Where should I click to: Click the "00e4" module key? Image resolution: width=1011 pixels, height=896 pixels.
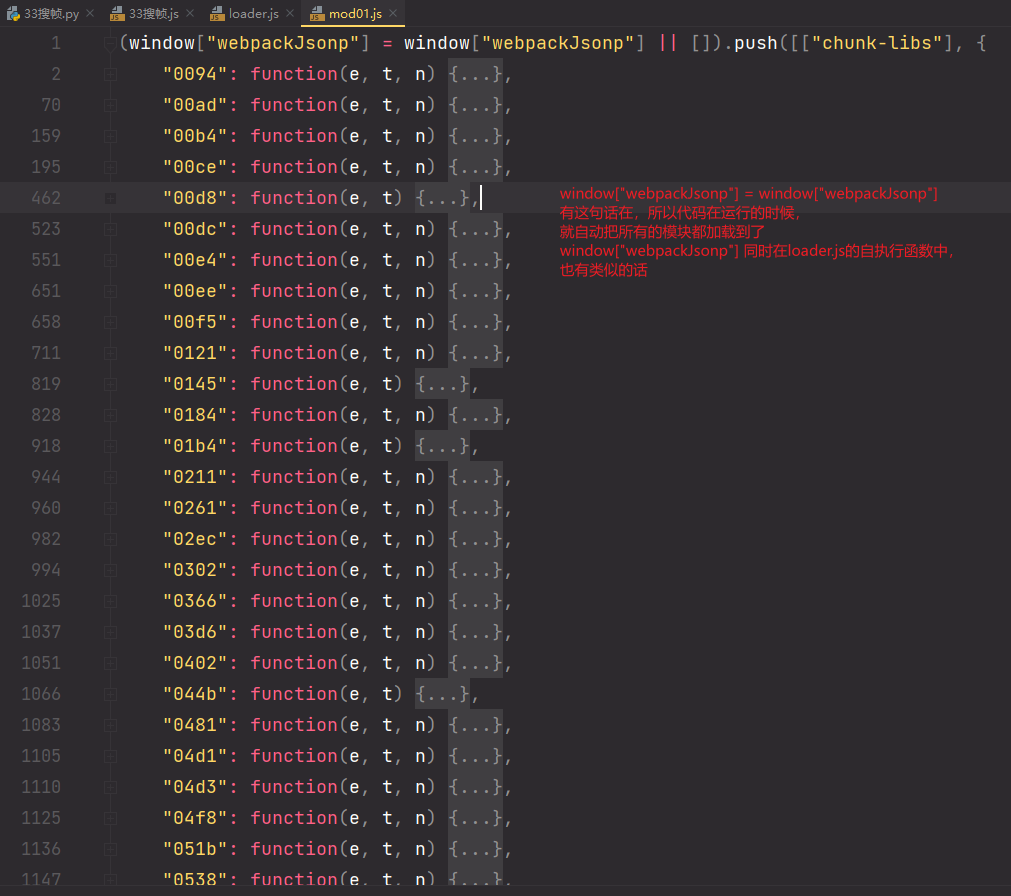(x=195, y=260)
